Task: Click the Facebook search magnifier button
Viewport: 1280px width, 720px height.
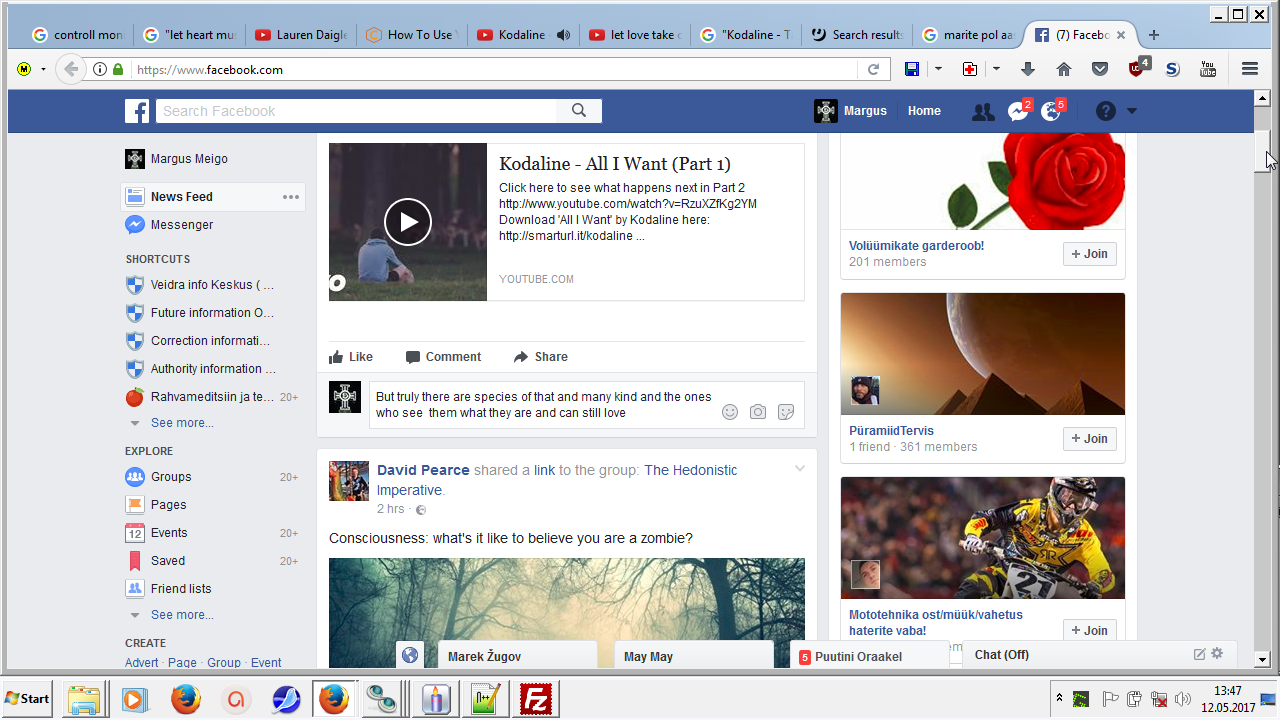Action: [579, 111]
